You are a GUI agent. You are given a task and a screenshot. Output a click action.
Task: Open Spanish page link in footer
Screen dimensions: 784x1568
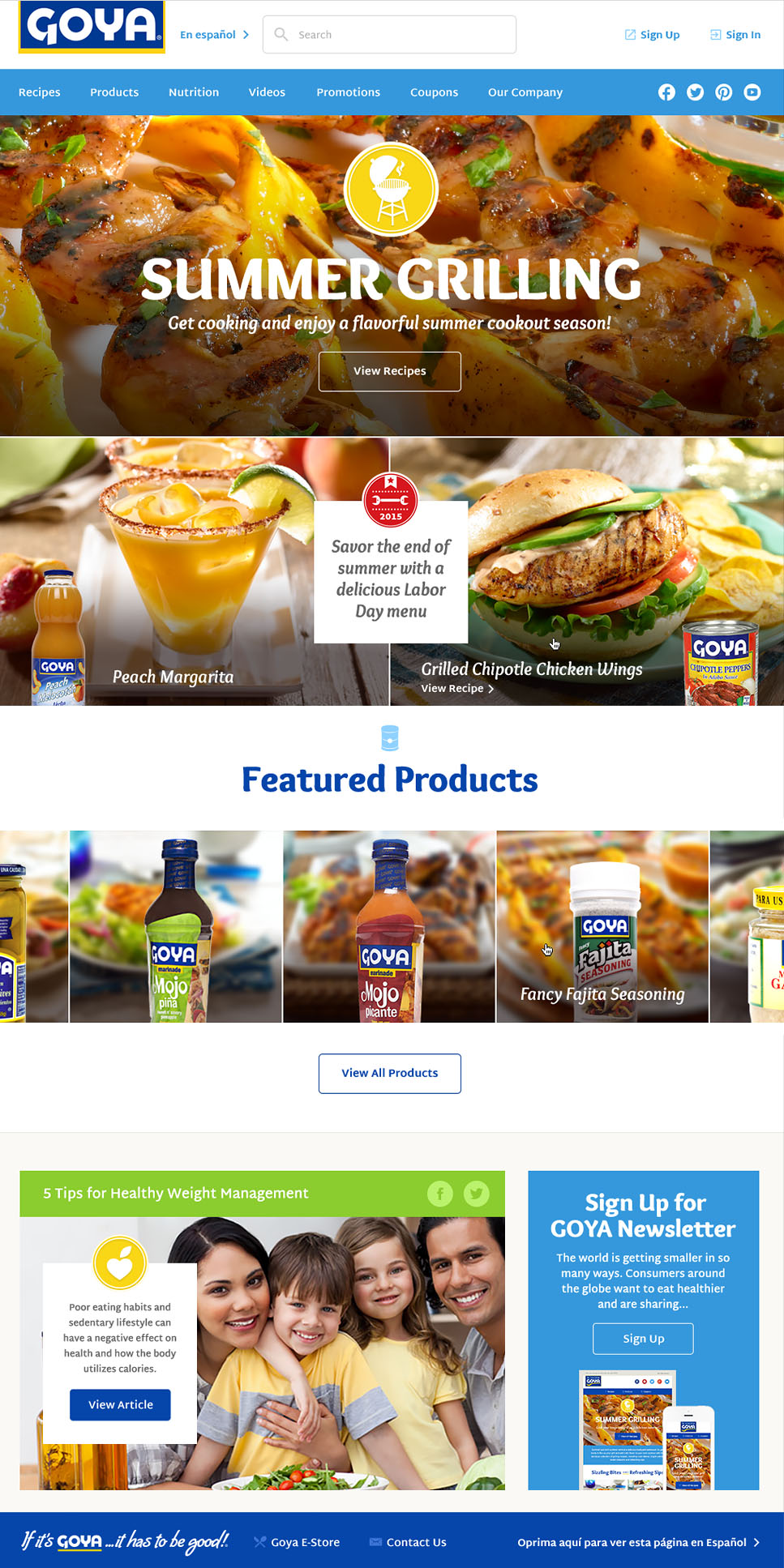638,1542
